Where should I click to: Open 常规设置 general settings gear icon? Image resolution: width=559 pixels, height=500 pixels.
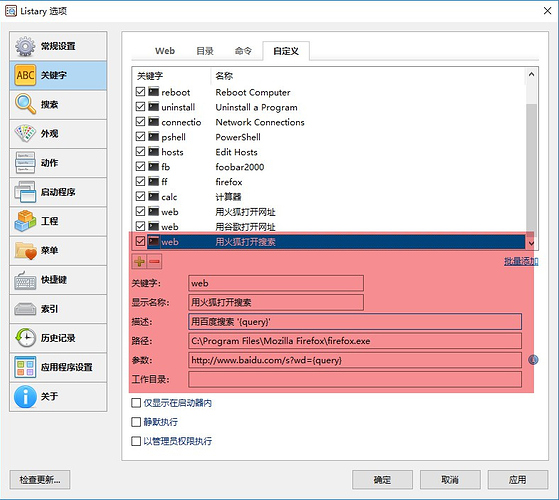25,46
